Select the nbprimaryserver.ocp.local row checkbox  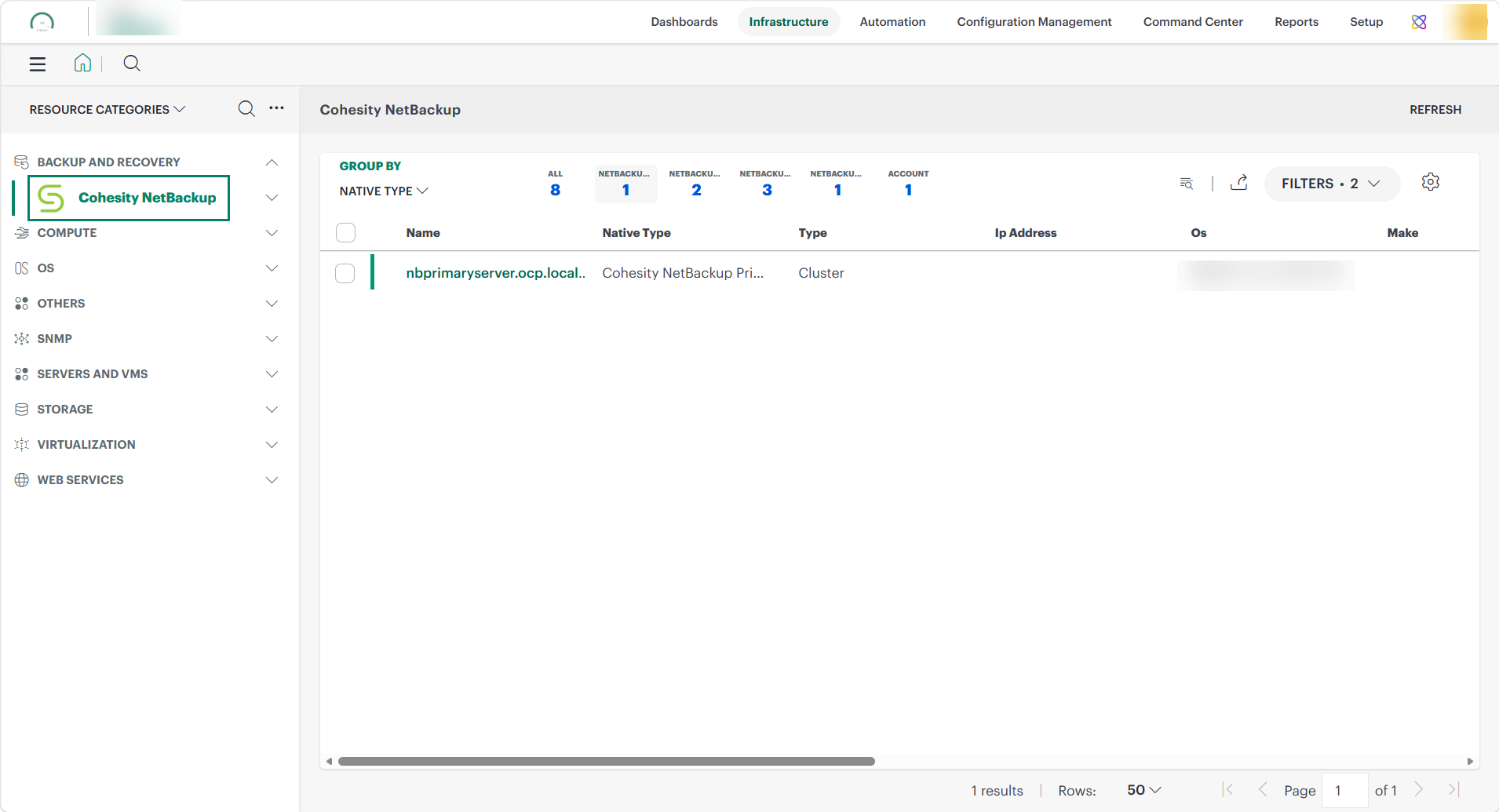point(345,273)
